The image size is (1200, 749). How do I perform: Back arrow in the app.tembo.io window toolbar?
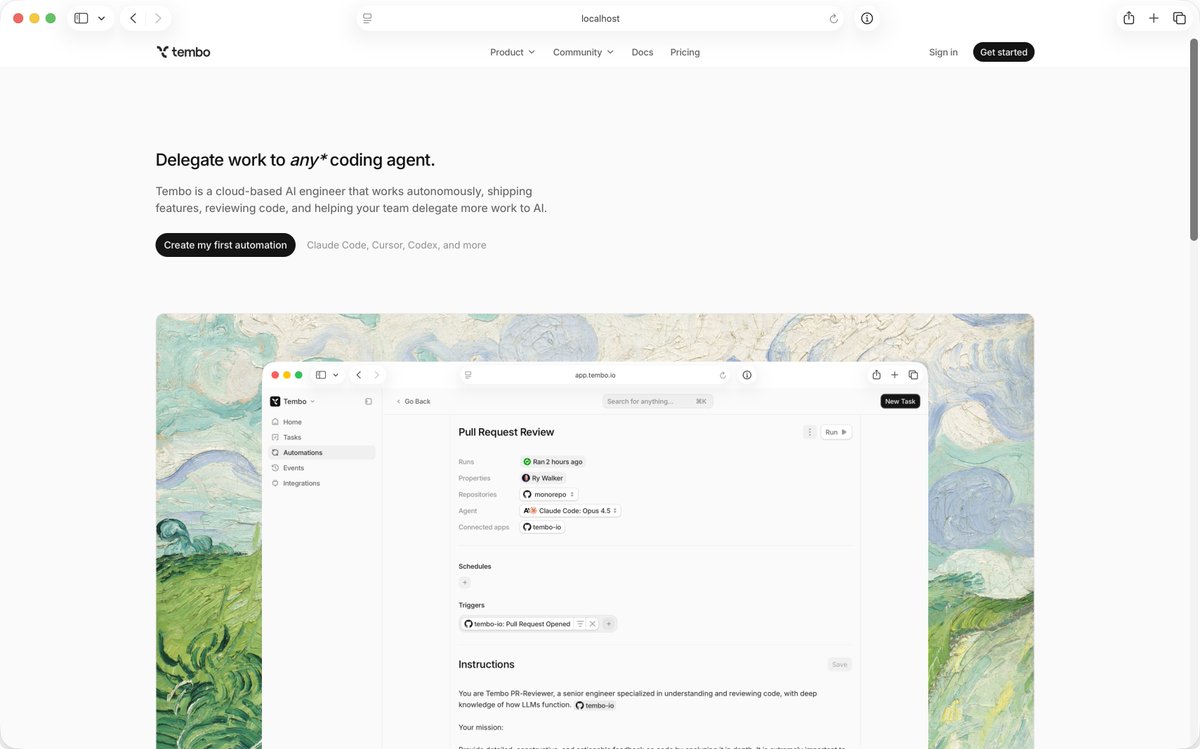(x=358, y=375)
